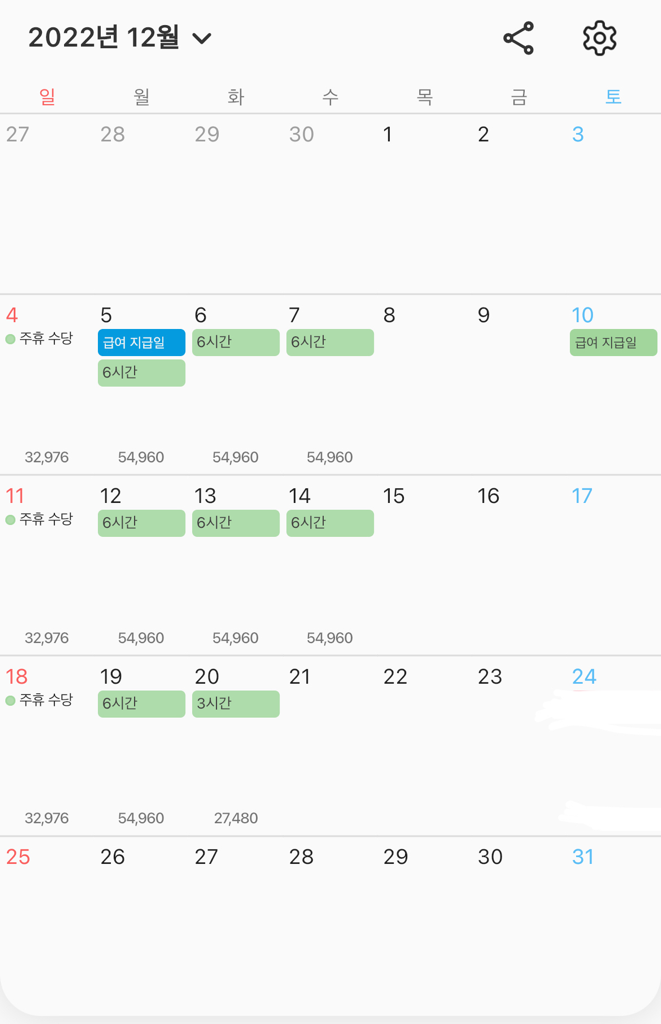Select the 6시간 shift on December 14
This screenshot has width=661, height=1024.
tap(330, 523)
